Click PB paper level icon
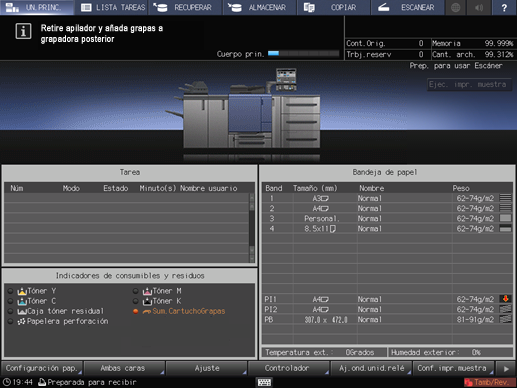Screen dimensions: 517x388 click(x=505, y=319)
